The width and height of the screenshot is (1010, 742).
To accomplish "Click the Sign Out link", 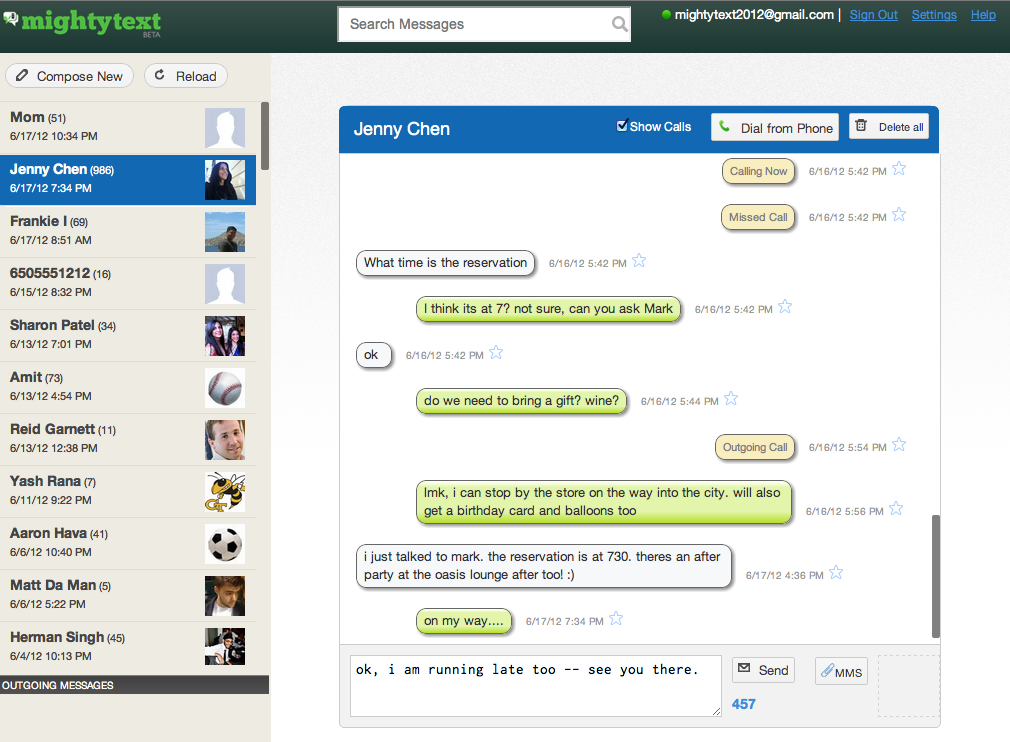I will pyautogui.click(x=873, y=15).
